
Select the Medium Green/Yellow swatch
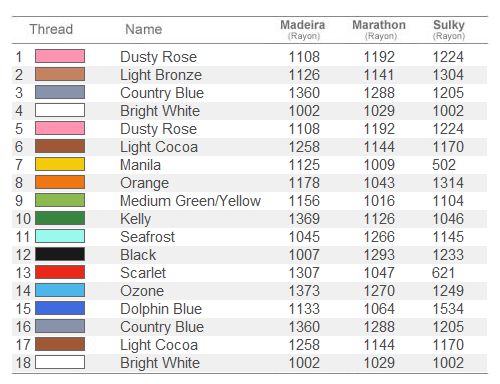coord(60,200)
